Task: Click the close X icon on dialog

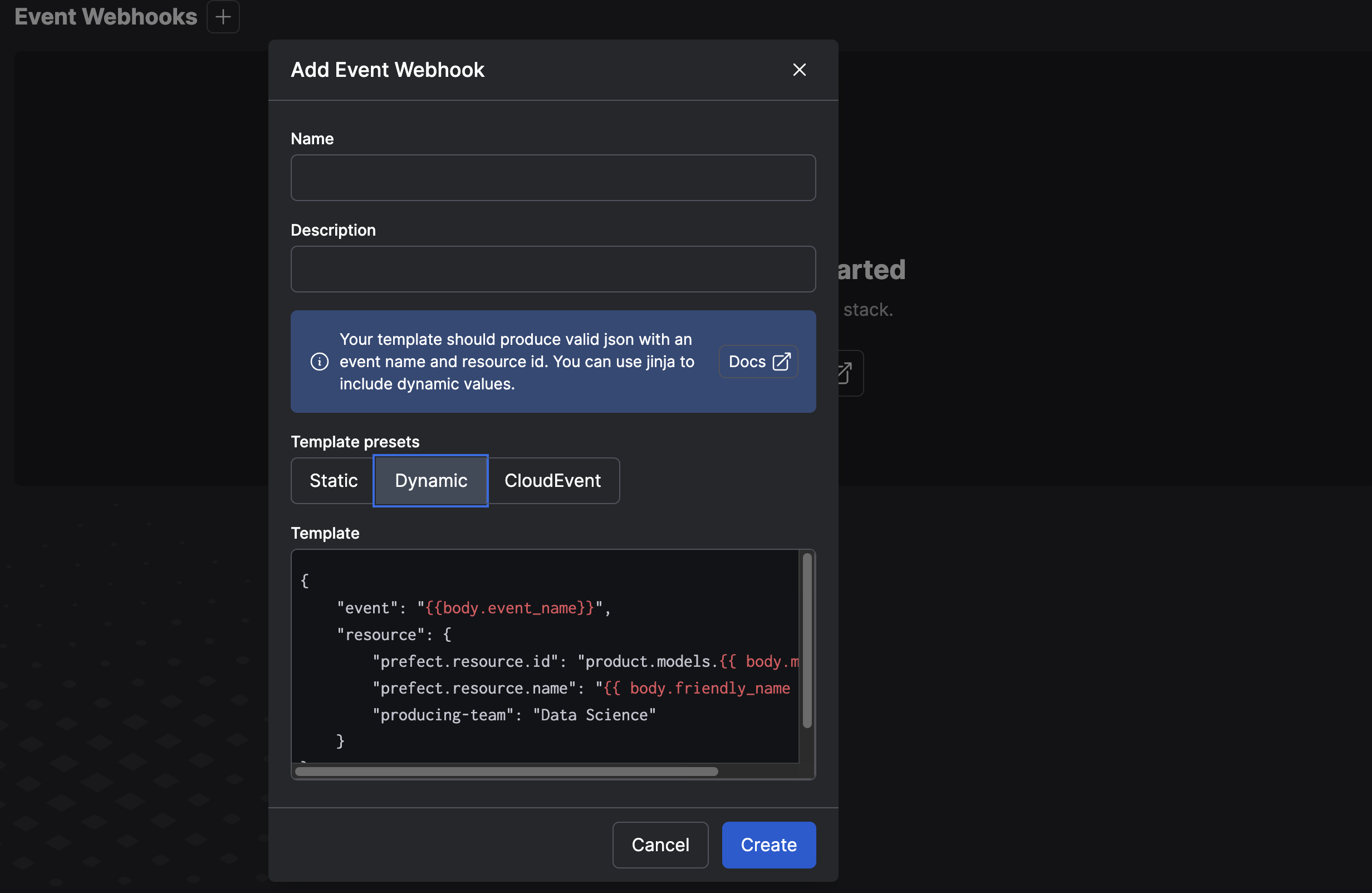Action: point(799,69)
